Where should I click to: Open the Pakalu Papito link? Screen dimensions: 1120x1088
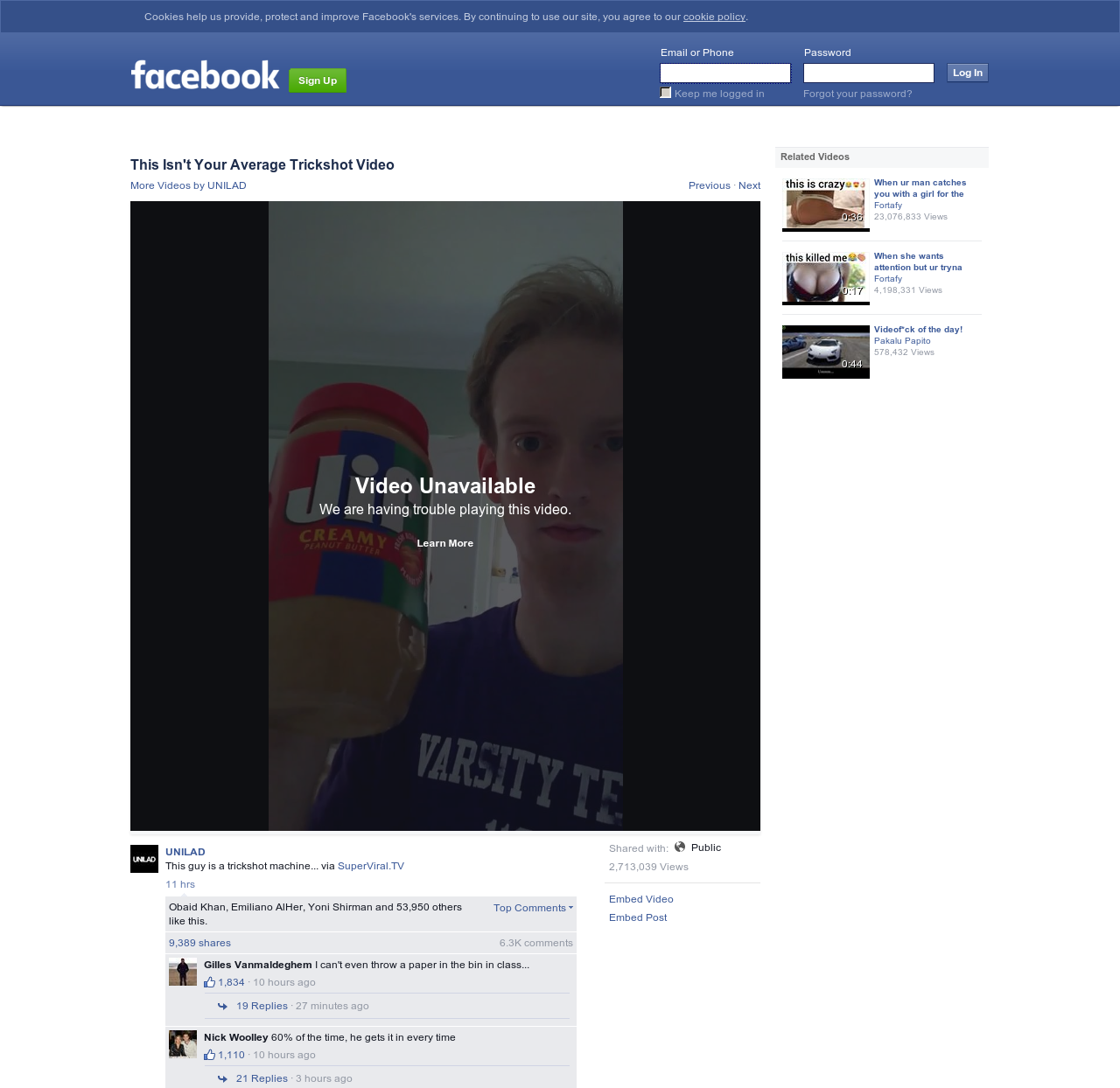(902, 341)
